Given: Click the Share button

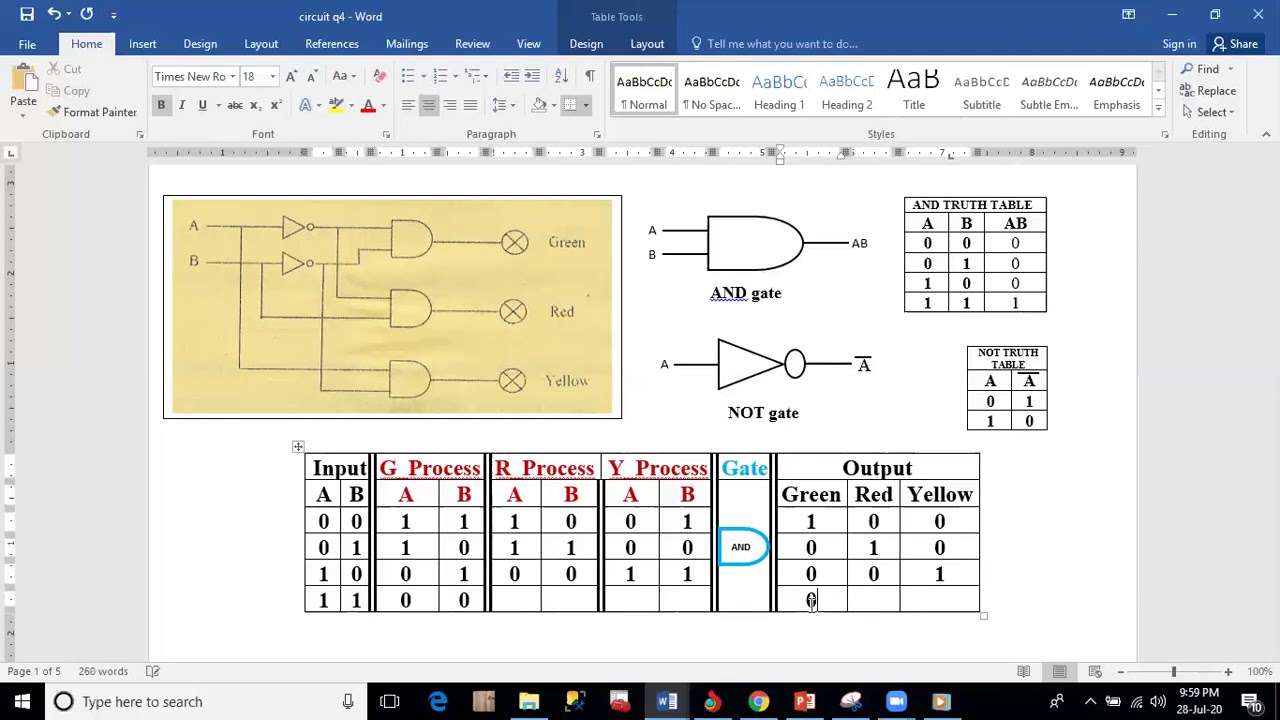Looking at the screenshot, I should [x=1234, y=44].
